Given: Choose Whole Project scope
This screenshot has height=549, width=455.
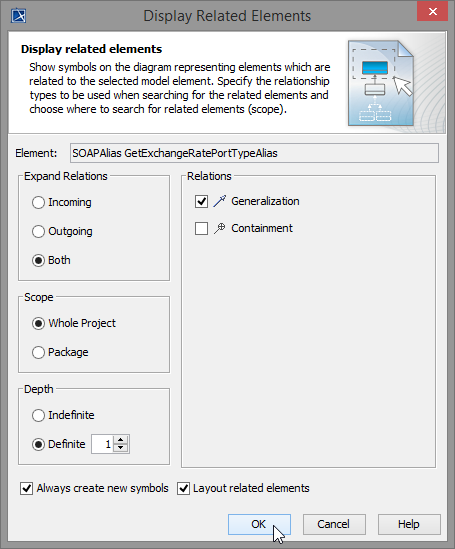Looking at the screenshot, I should point(38,323).
